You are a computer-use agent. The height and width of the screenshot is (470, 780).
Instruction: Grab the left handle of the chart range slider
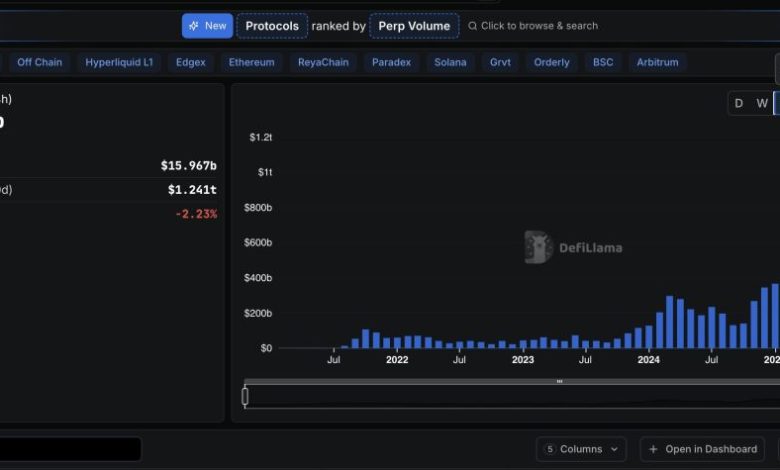pyautogui.click(x=245, y=396)
